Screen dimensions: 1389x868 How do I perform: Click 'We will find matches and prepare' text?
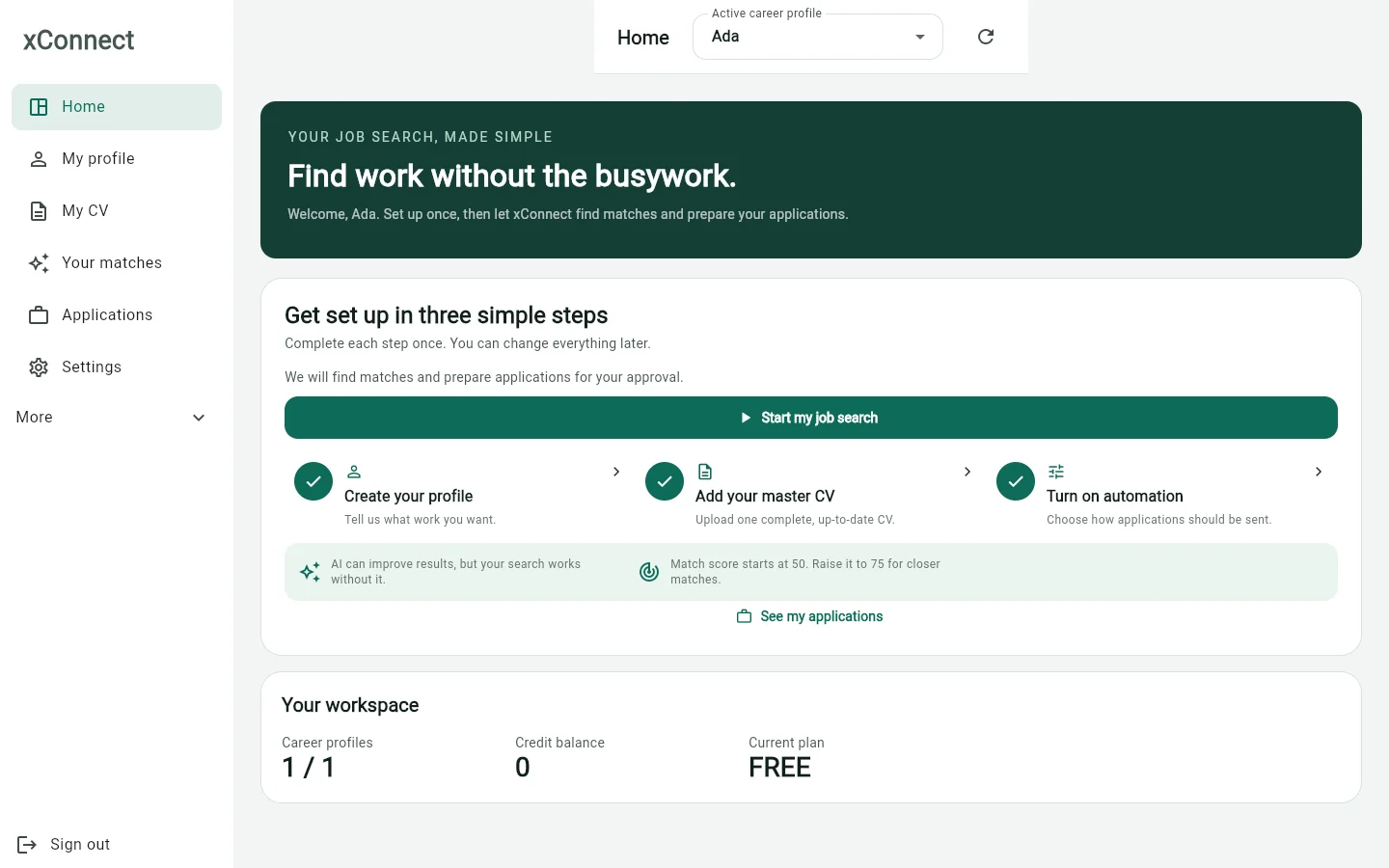[484, 377]
